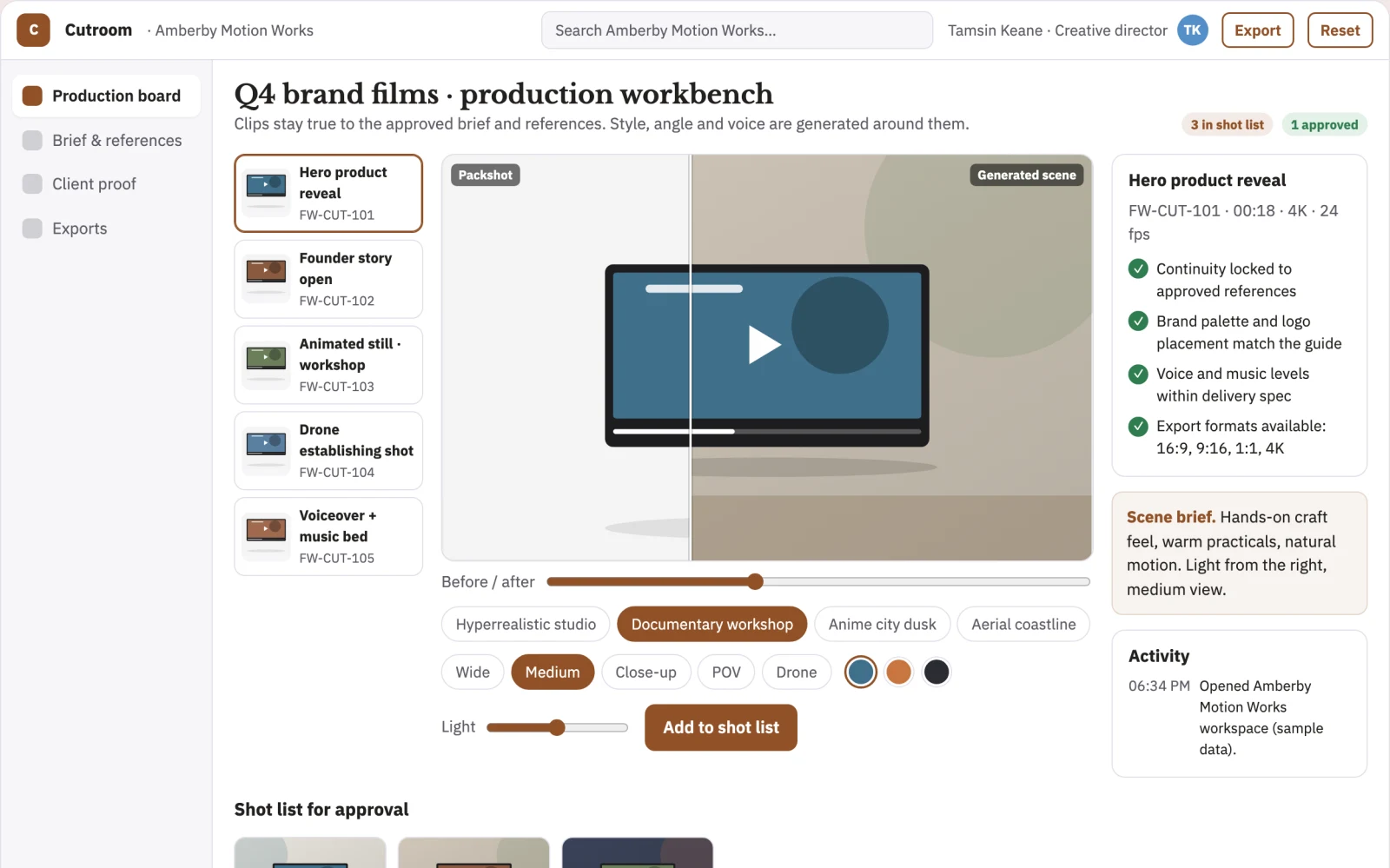Pick the black color swatch
Image resolution: width=1390 pixels, height=868 pixels.
click(937, 672)
